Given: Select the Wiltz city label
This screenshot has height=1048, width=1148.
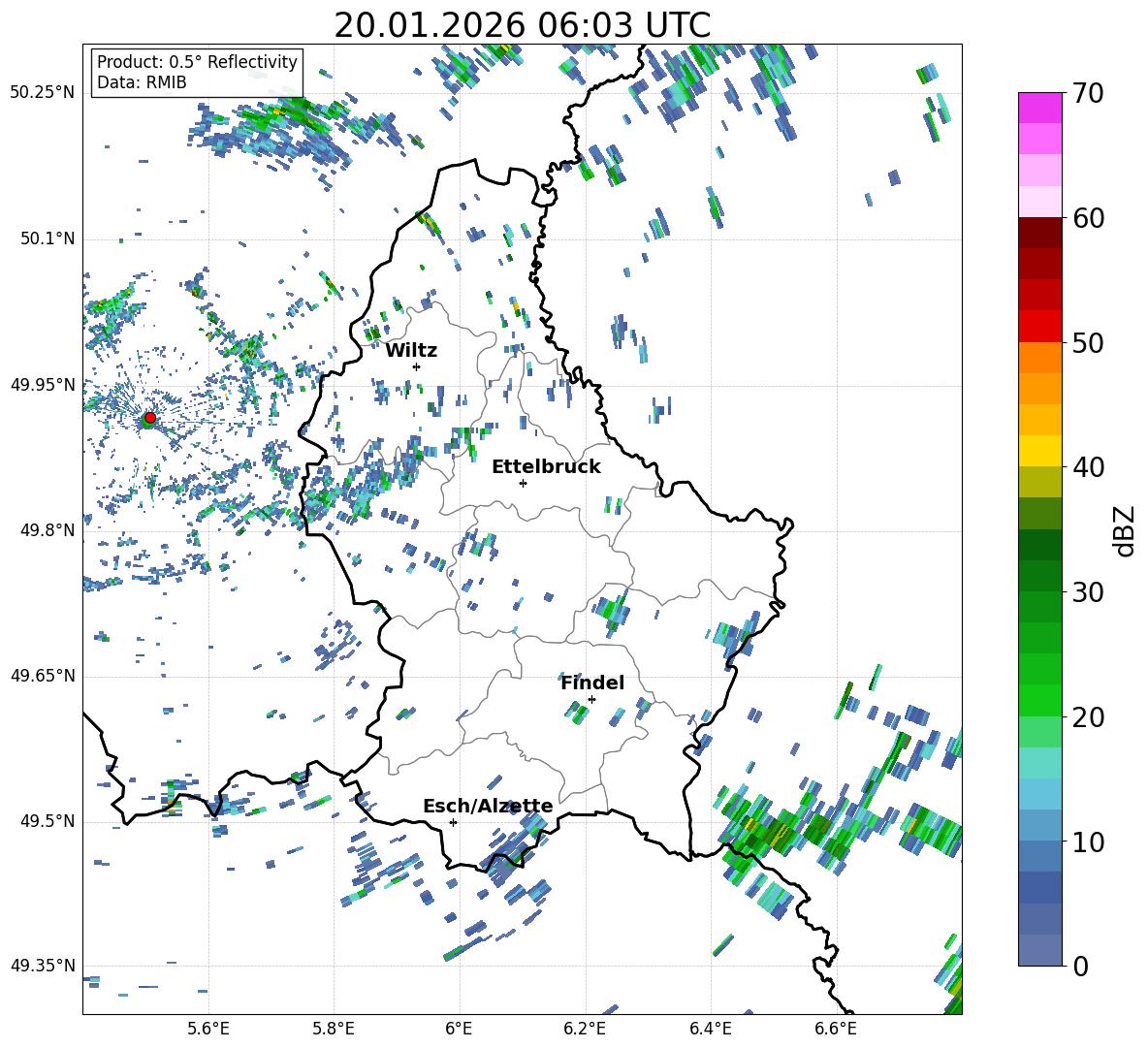Looking at the screenshot, I should pyautogui.click(x=411, y=350).
